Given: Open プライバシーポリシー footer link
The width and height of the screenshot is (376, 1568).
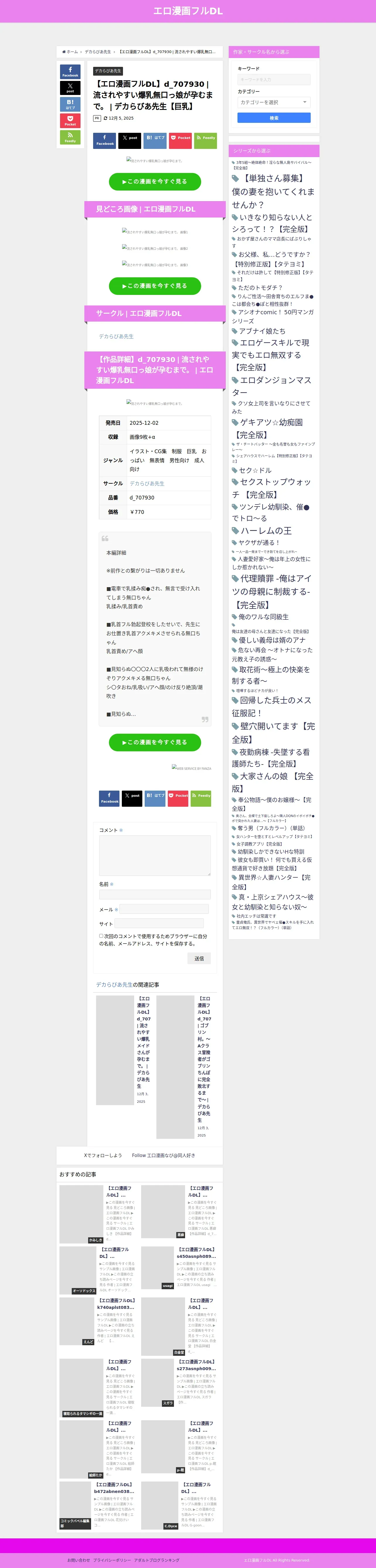Looking at the screenshot, I should [x=112, y=1560].
